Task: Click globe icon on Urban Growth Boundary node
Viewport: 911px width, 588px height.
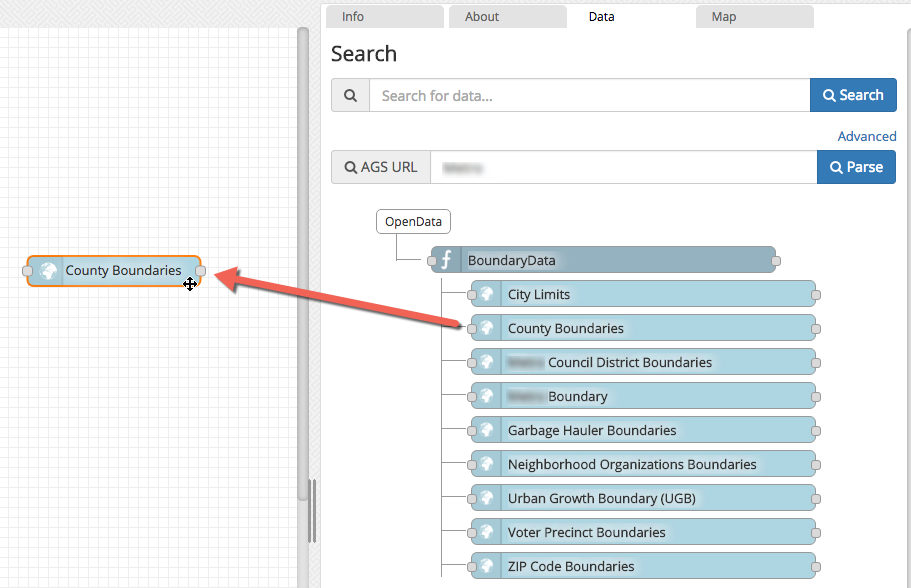Action: point(486,498)
